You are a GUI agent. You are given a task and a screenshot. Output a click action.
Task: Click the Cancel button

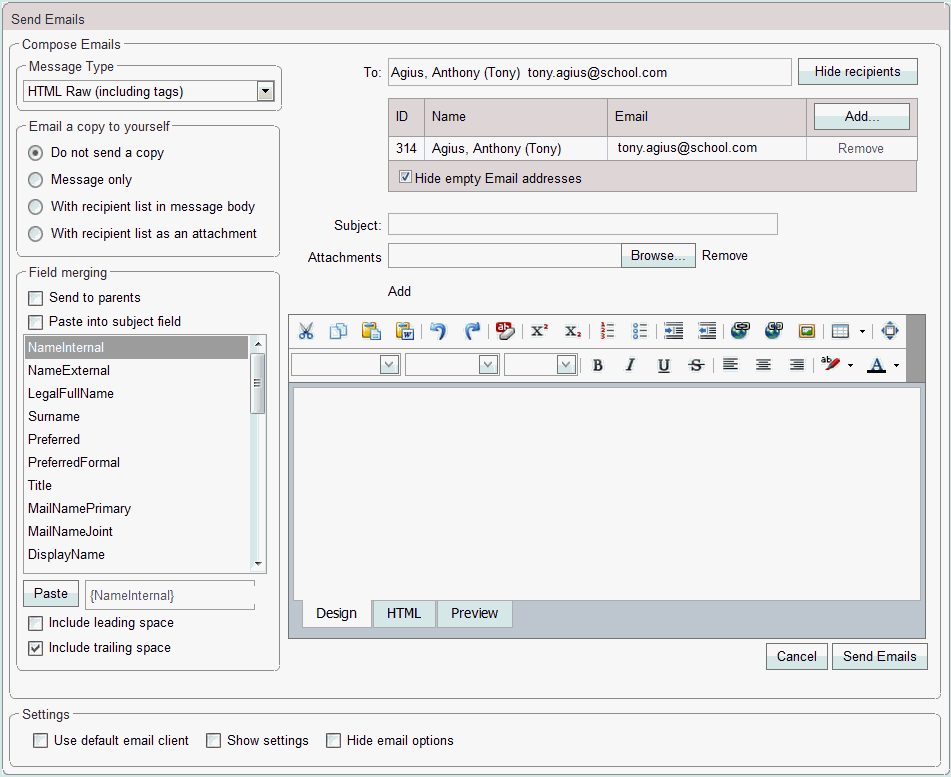(x=796, y=656)
